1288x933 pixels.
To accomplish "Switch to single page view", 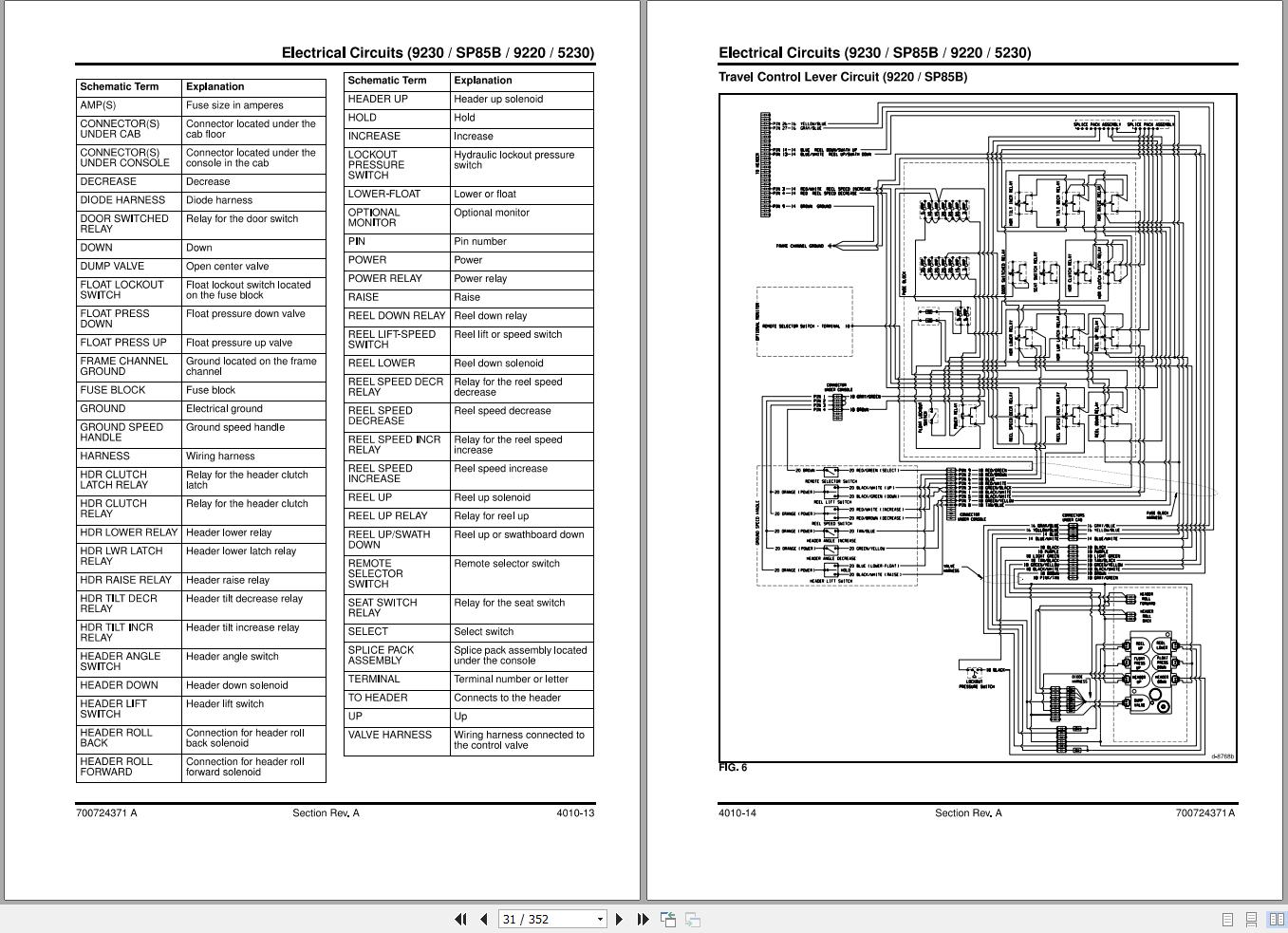I will tap(1227, 920).
